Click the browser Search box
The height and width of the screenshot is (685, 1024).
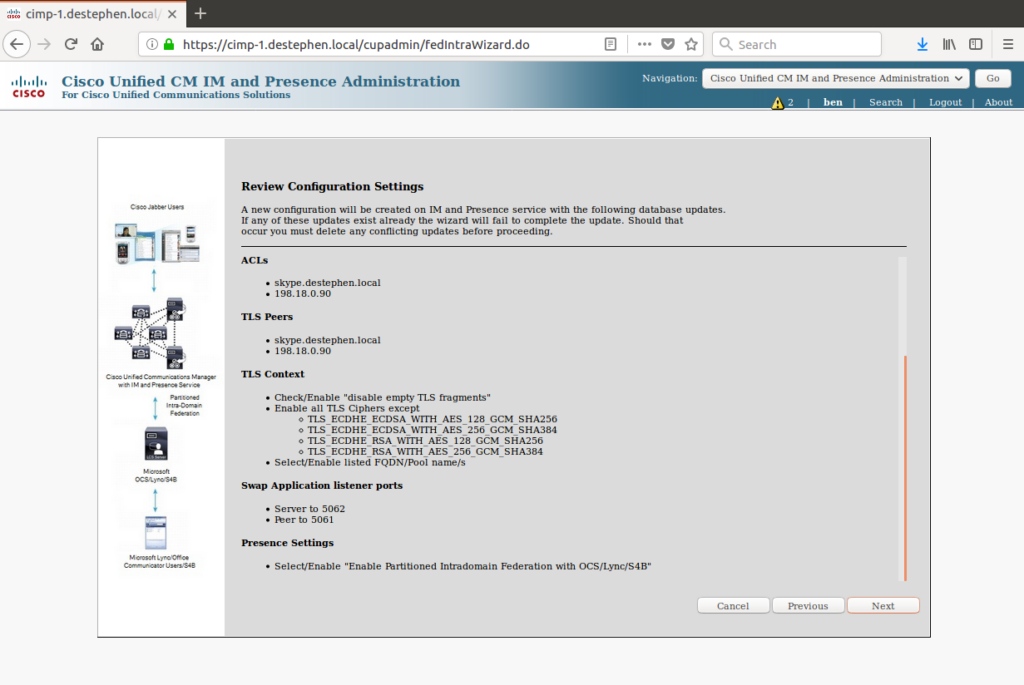click(797, 44)
